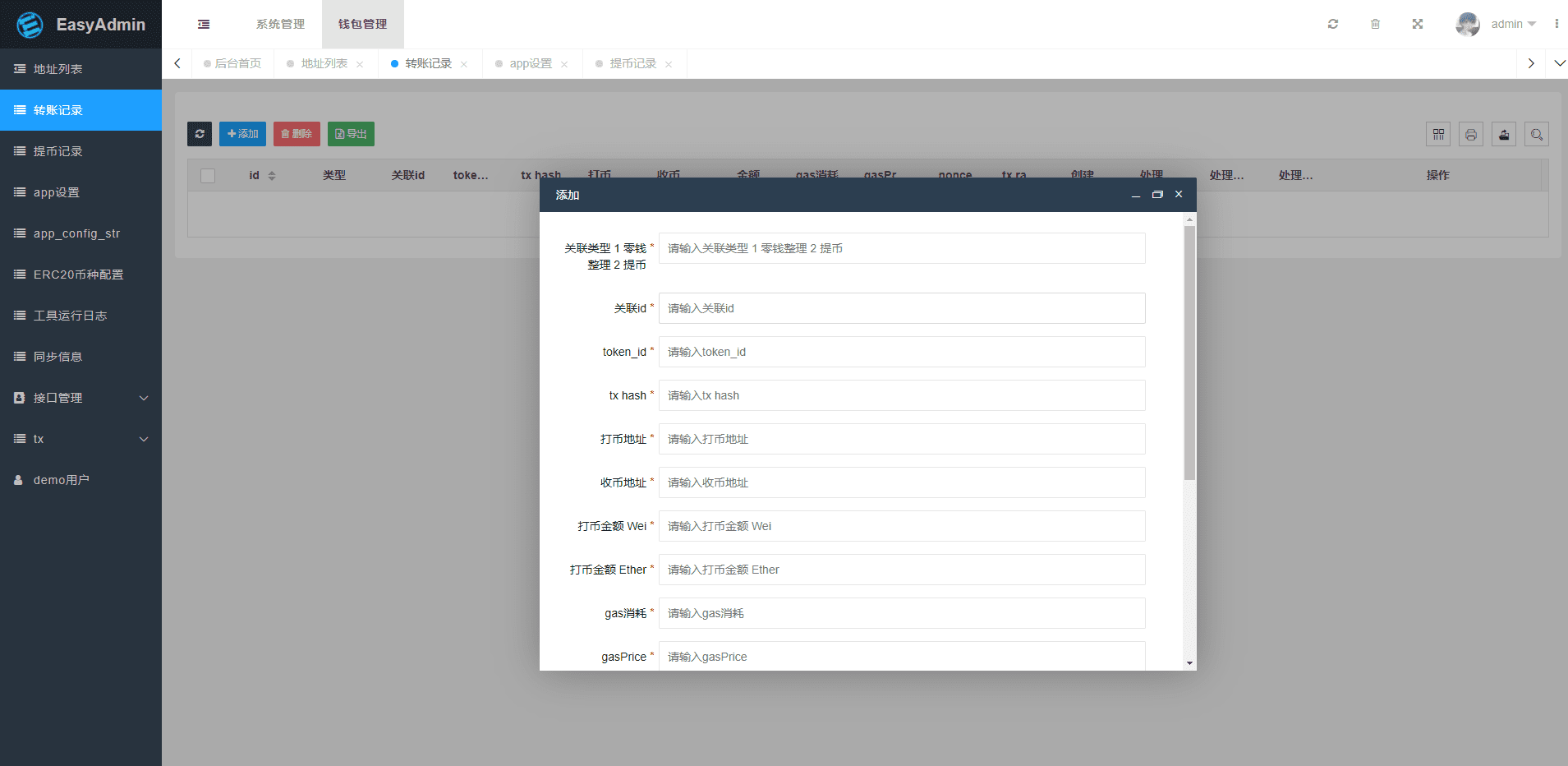
Task: Click the sidebar collapse icon in header
Action: coord(204,25)
